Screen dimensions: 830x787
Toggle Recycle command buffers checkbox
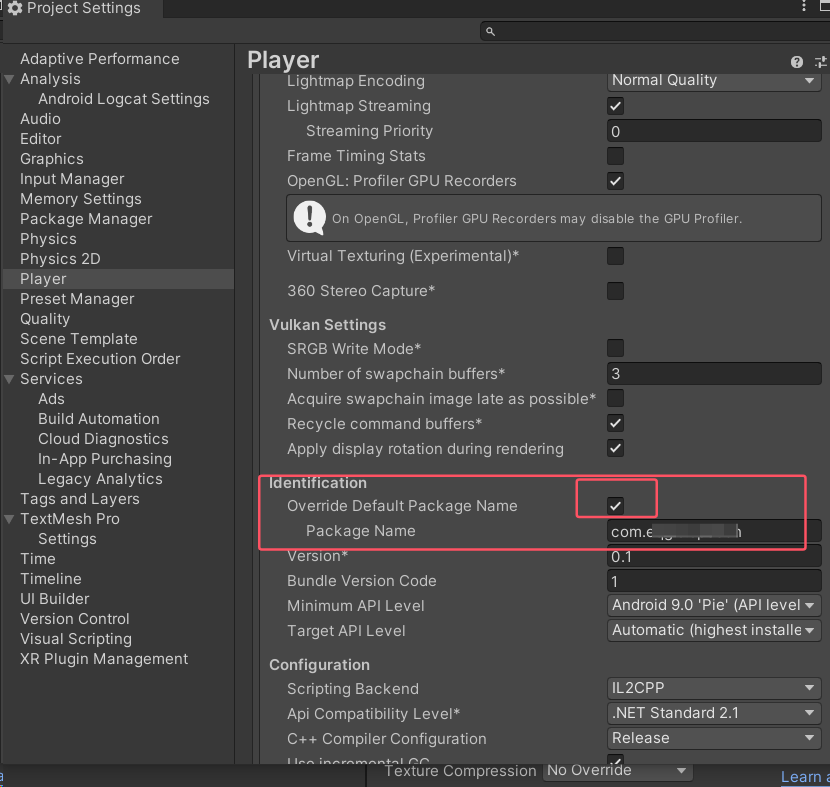615,423
